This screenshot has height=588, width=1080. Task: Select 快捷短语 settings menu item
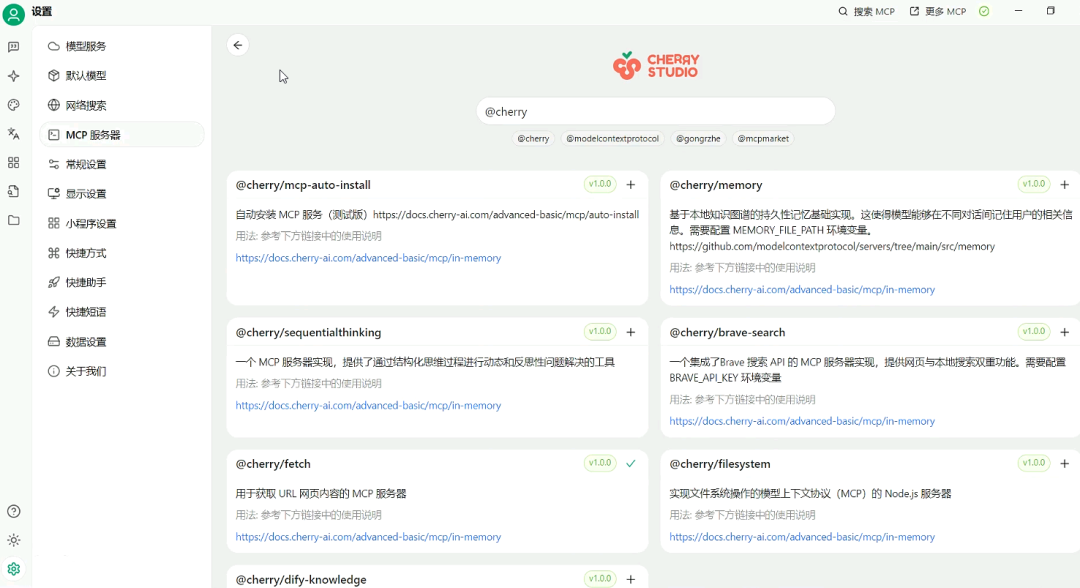point(122,312)
